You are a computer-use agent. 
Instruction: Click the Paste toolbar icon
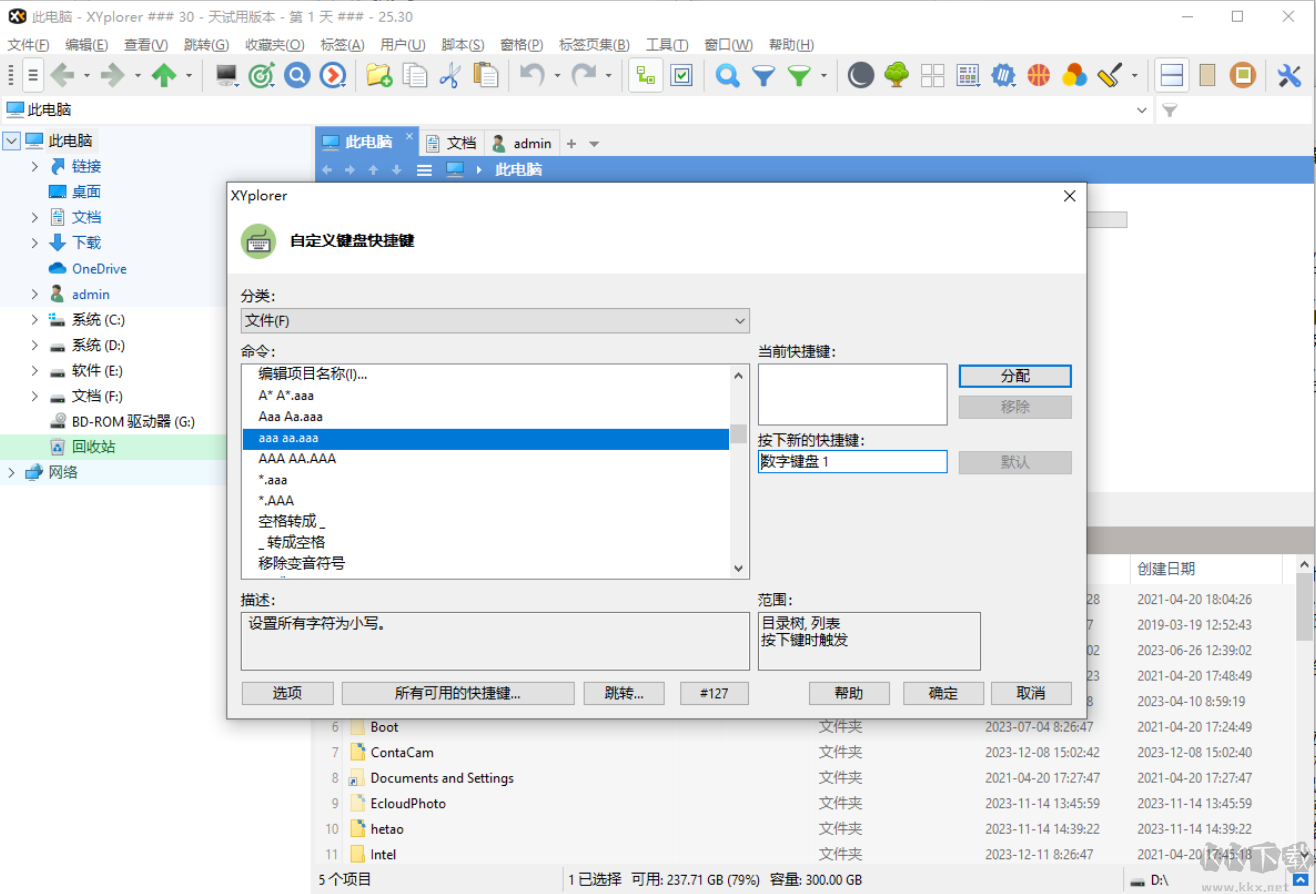point(487,75)
